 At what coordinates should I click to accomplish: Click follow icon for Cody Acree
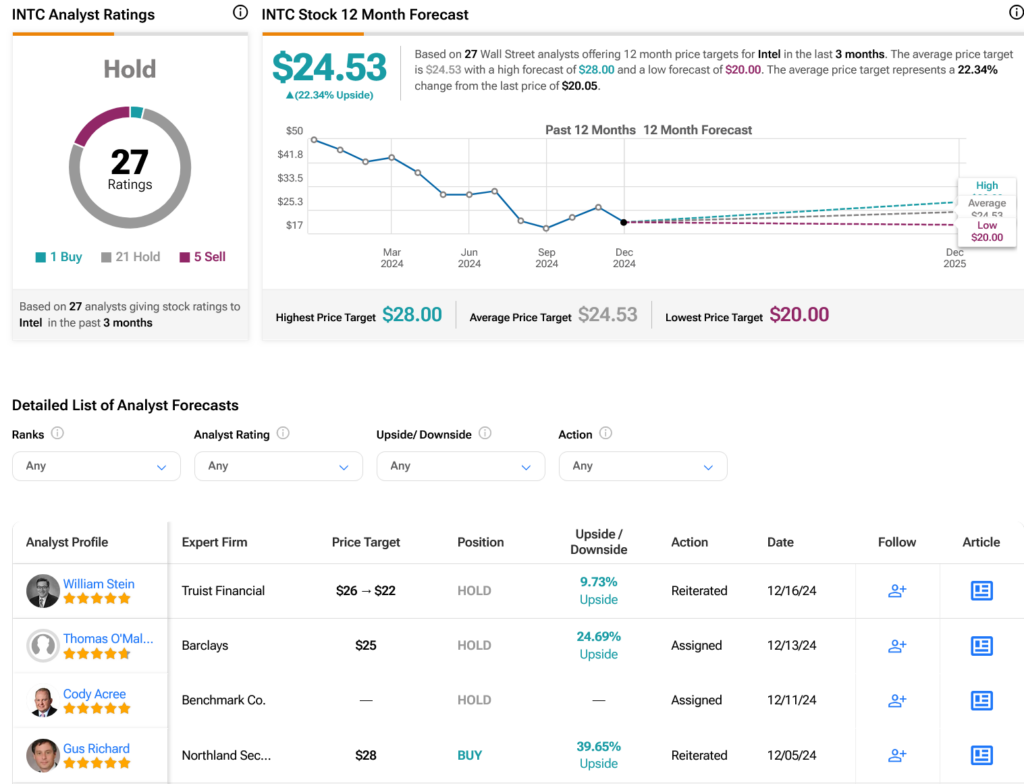coord(897,701)
